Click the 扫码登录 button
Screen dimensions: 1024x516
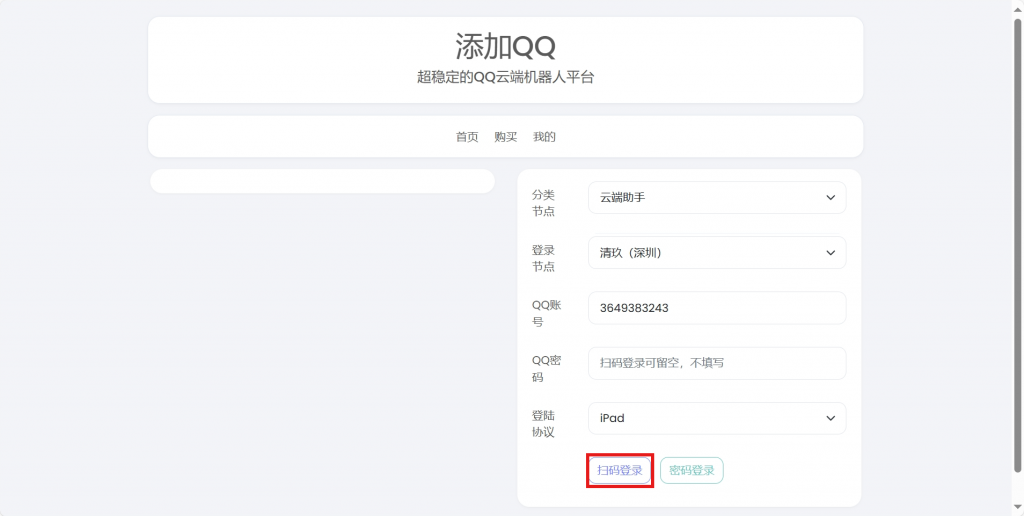tap(620, 470)
